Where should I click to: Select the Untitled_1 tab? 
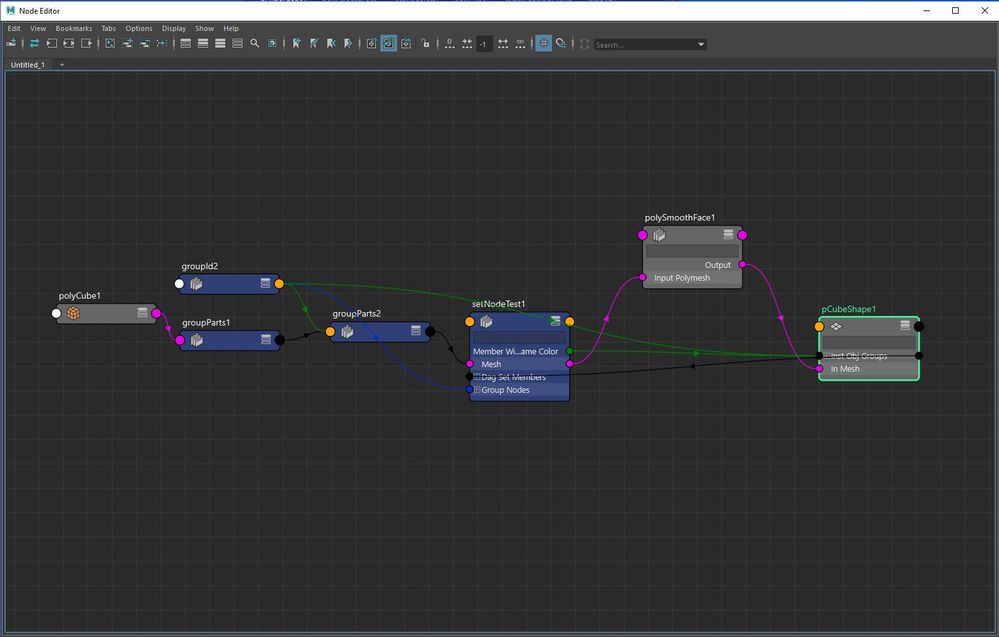[x=28, y=65]
